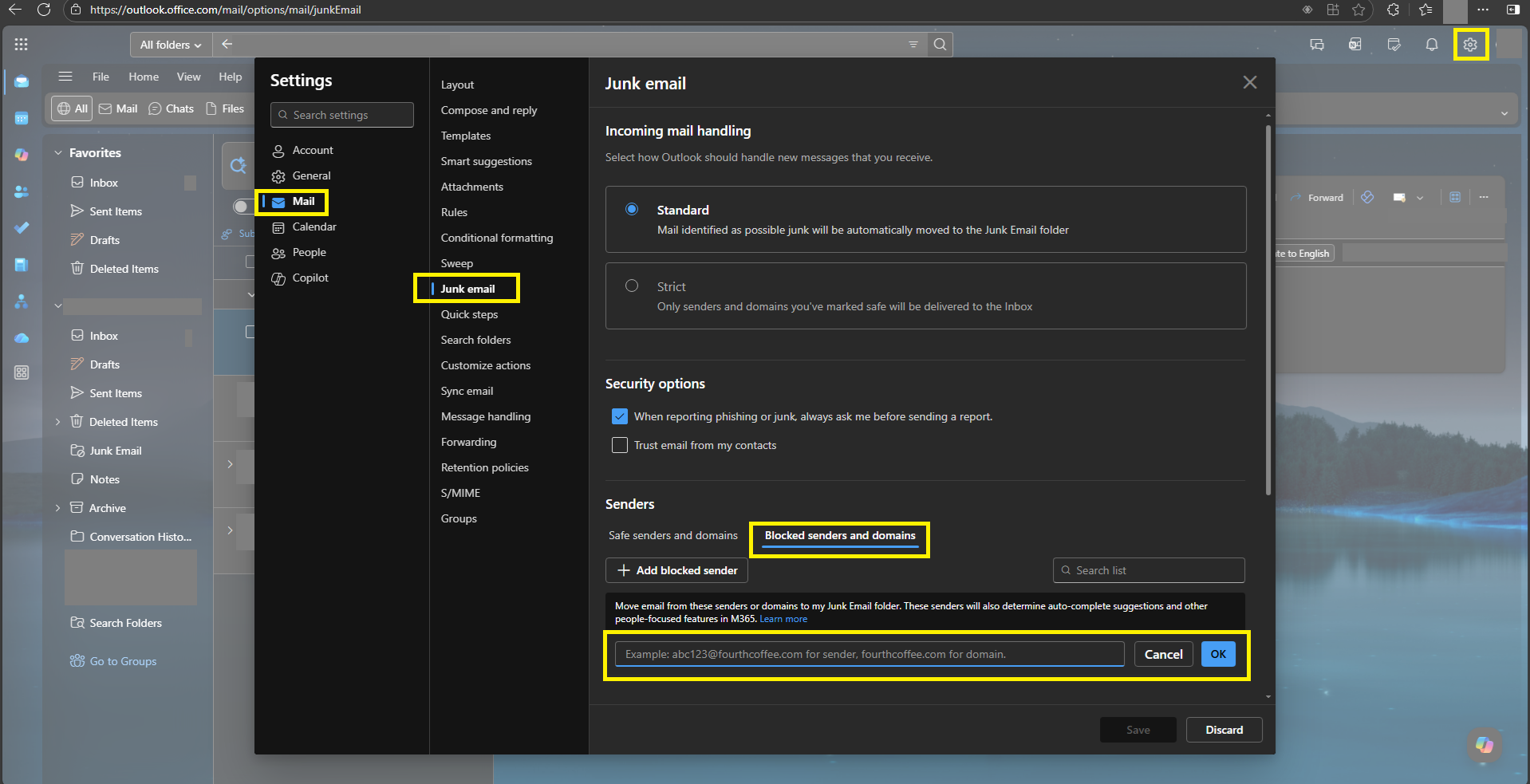This screenshot has height=784, width=1530.
Task: Open the Copilot icon in app rail
Action: [x=22, y=155]
